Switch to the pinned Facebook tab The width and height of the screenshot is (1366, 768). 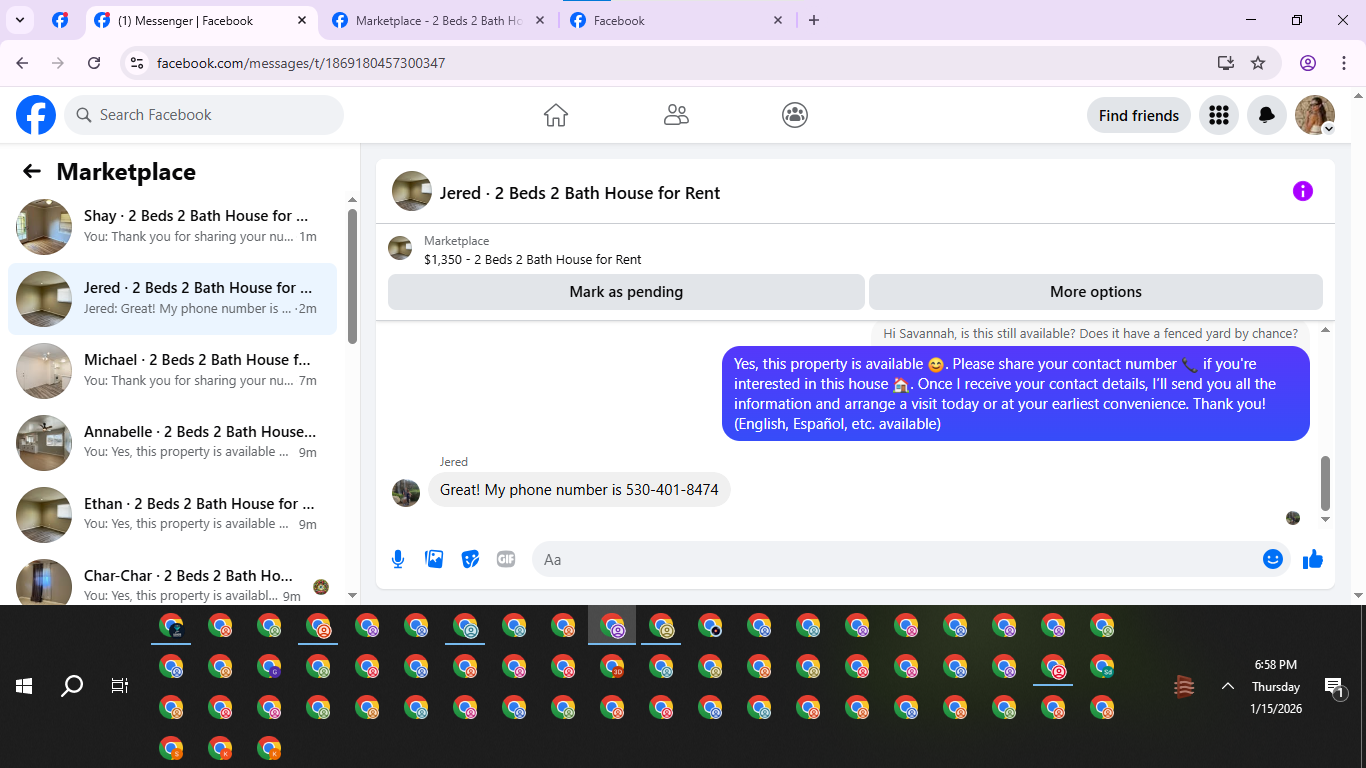(x=60, y=20)
